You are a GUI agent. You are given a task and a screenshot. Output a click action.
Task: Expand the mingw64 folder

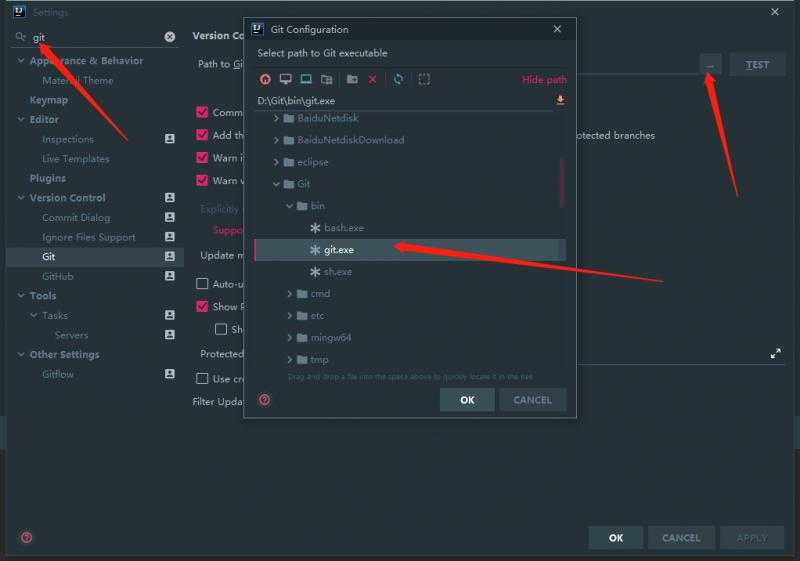(x=289, y=338)
